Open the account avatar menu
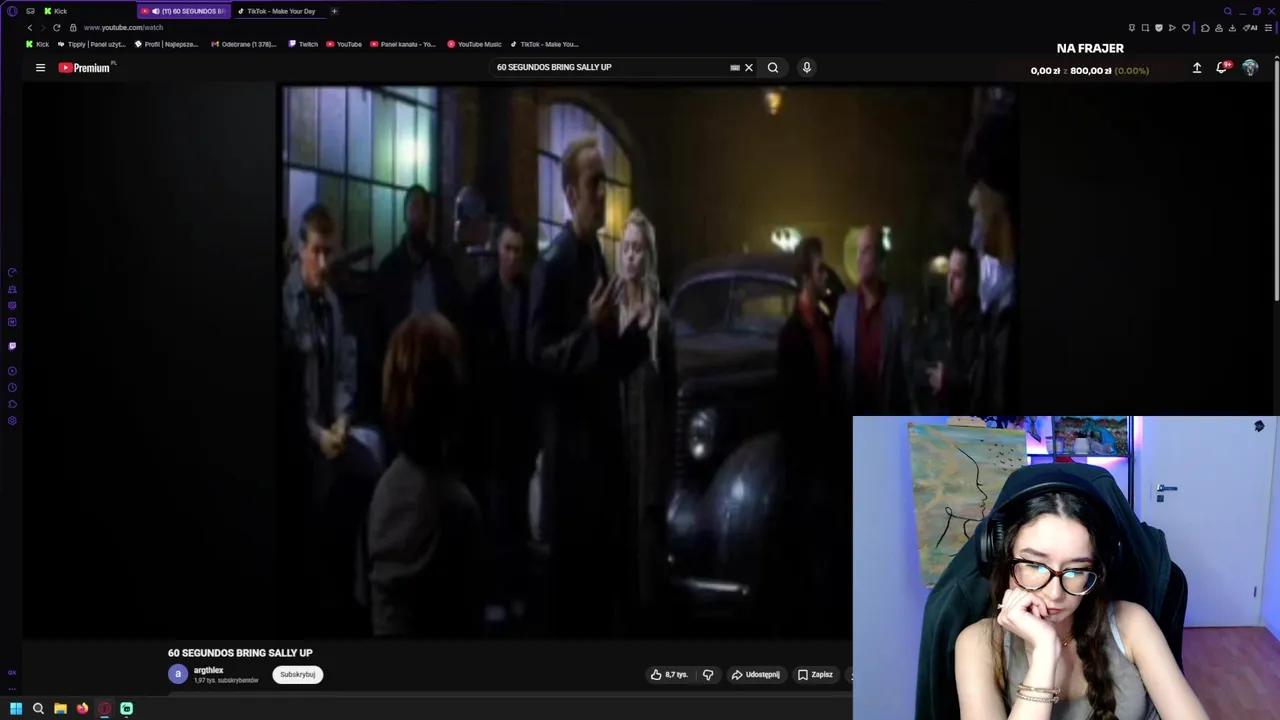 click(x=1250, y=68)
